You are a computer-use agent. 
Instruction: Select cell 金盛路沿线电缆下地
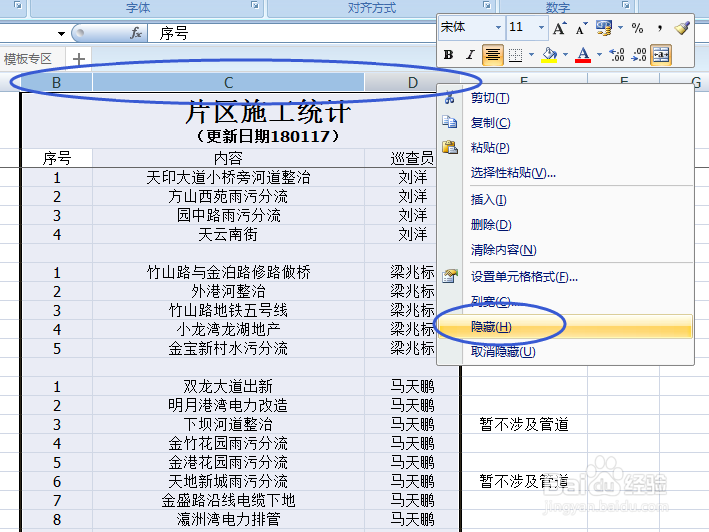228,500
